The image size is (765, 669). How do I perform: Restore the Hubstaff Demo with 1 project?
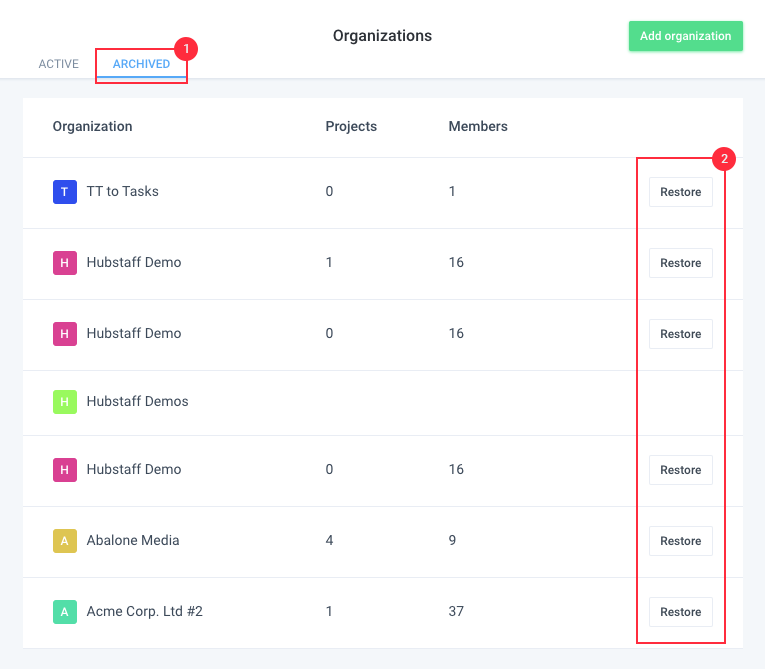[681, 263]
